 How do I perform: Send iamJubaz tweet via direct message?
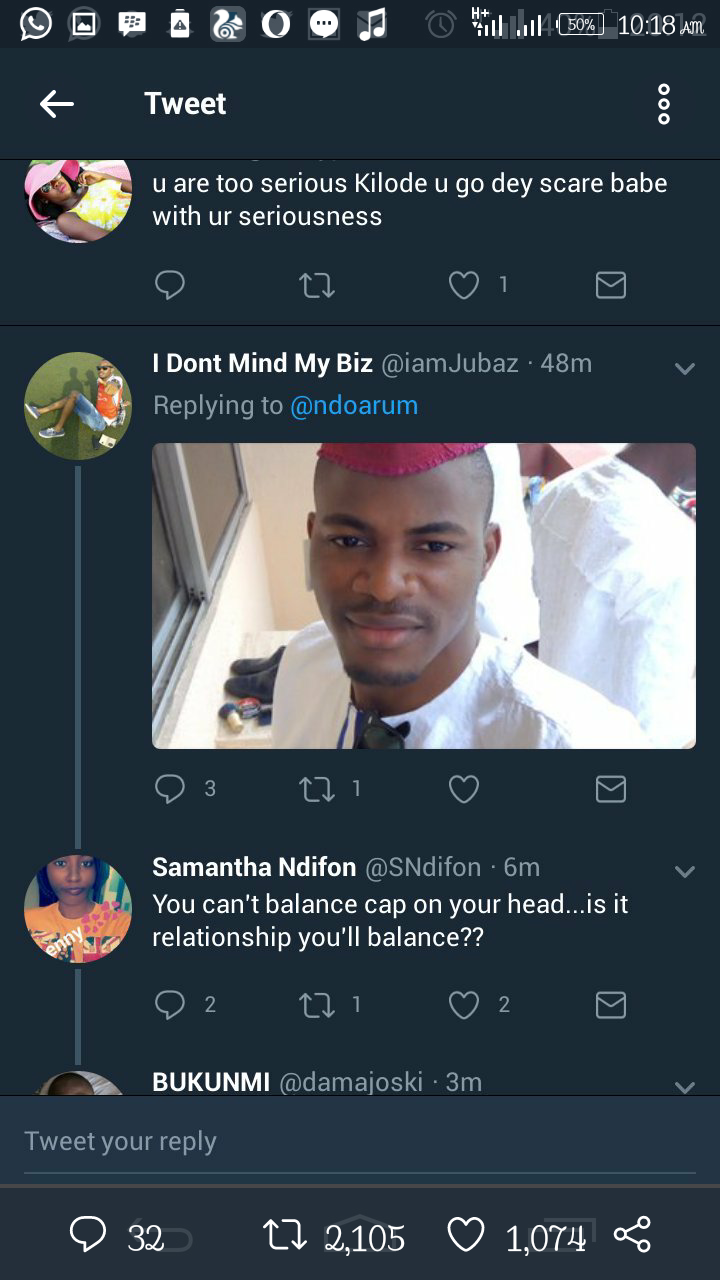click(x=610, y=789)
